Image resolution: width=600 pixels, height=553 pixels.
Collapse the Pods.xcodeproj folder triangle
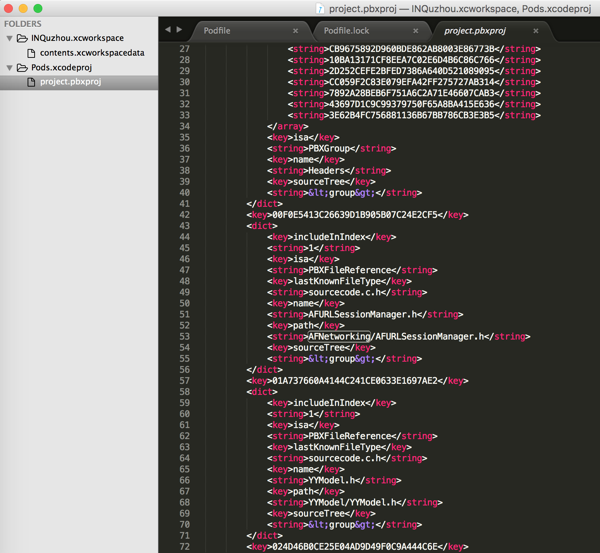[x=10, y=68]
